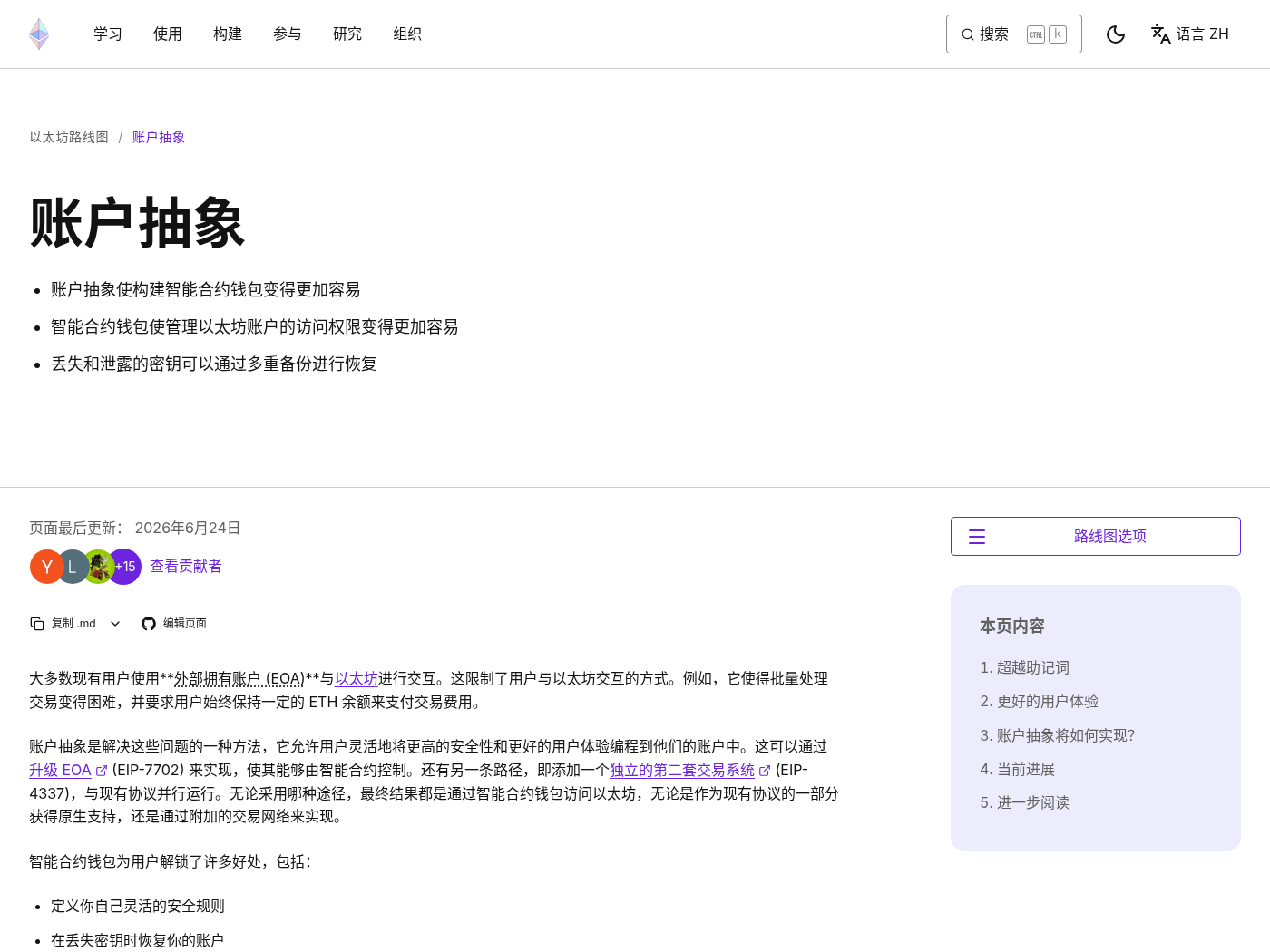Open the 组织 navigation menu
The width and height of the screenshot is (1270, 952).
click(x=407, y=34)
